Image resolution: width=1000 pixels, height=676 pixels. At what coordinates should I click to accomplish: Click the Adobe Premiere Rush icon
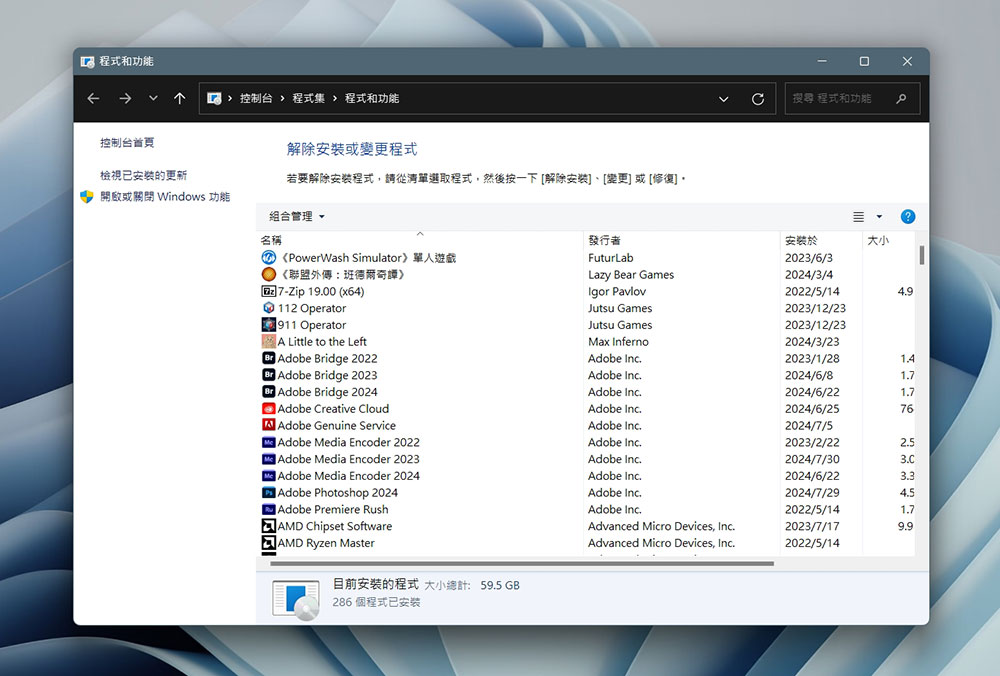268,510
